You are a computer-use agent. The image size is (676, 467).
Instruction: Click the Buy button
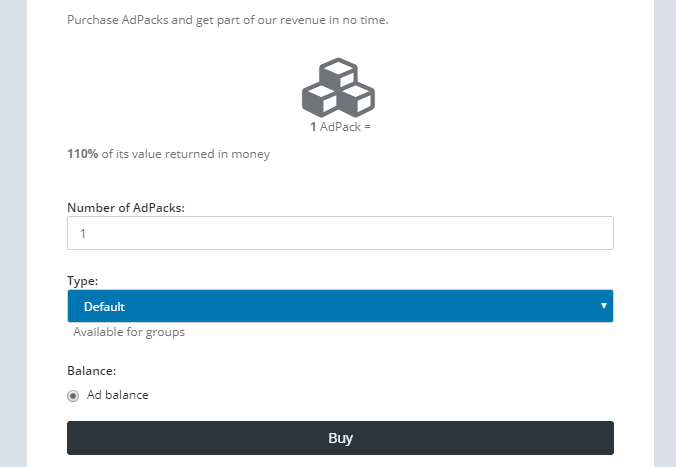click(340, 438)
